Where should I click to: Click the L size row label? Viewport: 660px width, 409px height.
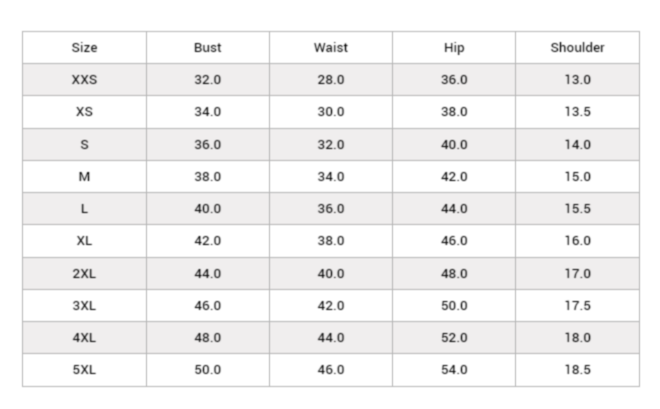click(84, 209)
